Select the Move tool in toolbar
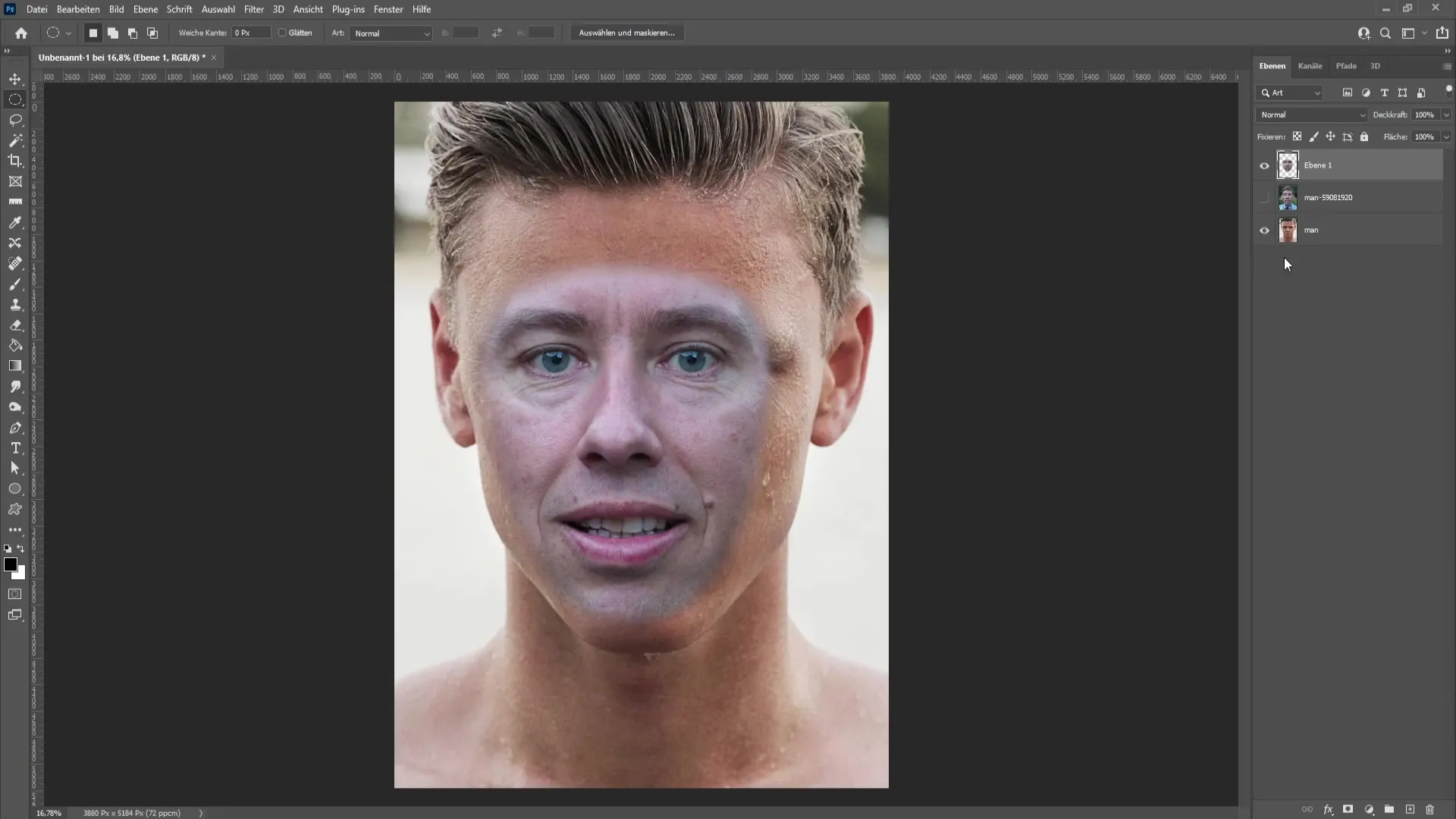Screen dimensions: 1456x819 (15, 78)
